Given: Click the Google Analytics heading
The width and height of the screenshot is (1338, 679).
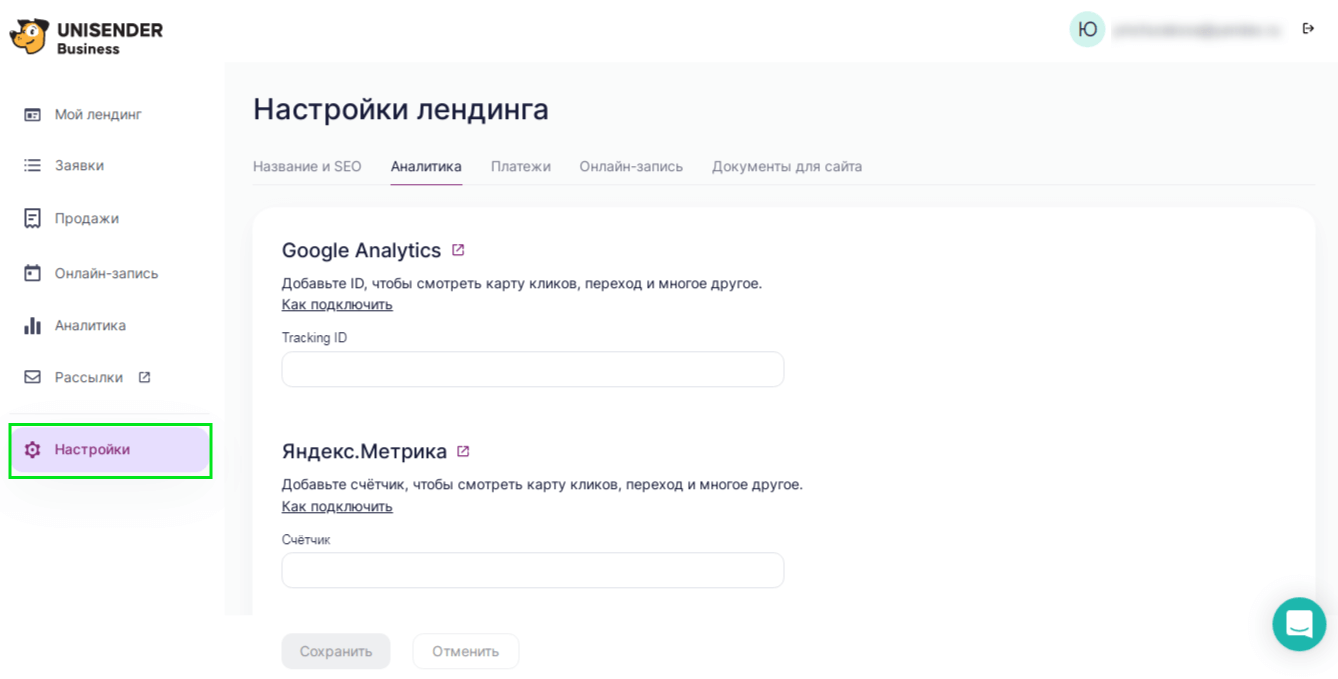Looking at the screenshot, I should pos(361,250).
